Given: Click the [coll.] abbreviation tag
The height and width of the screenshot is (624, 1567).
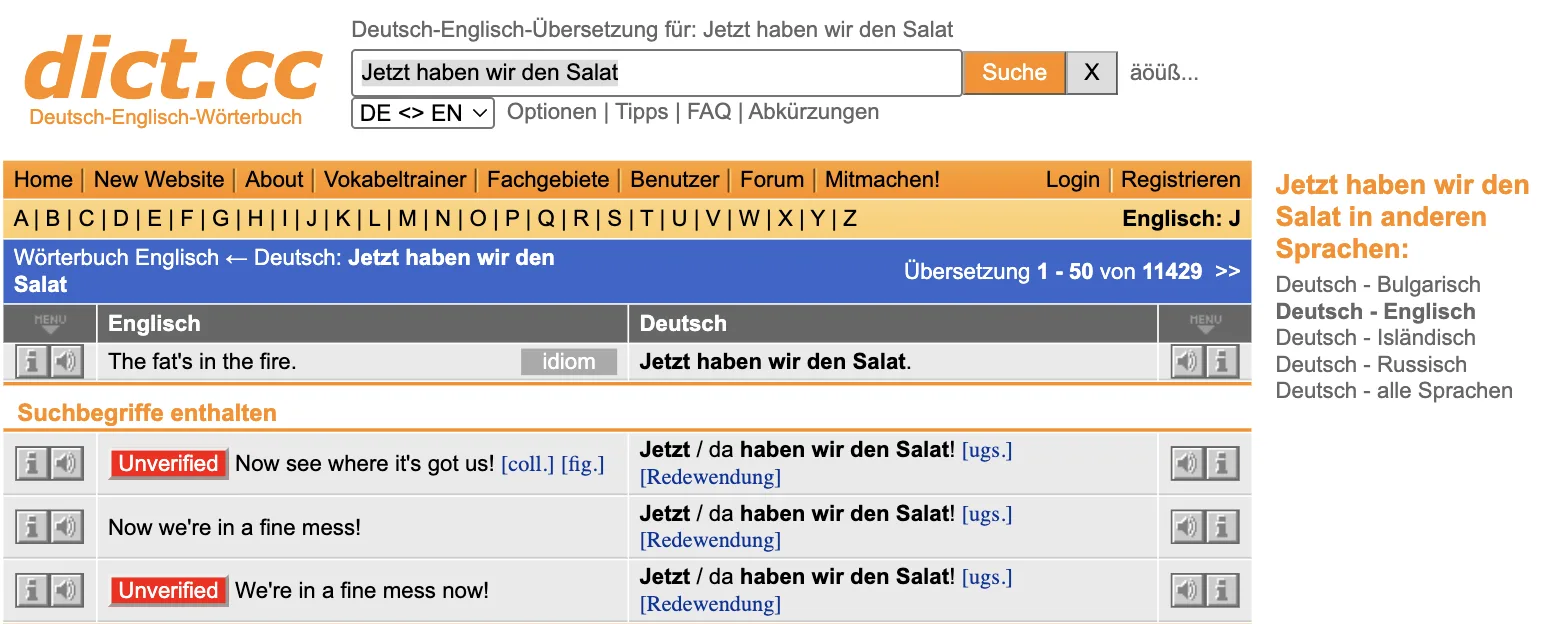Looking at the screenshot, I should click(x=527, y=464).
